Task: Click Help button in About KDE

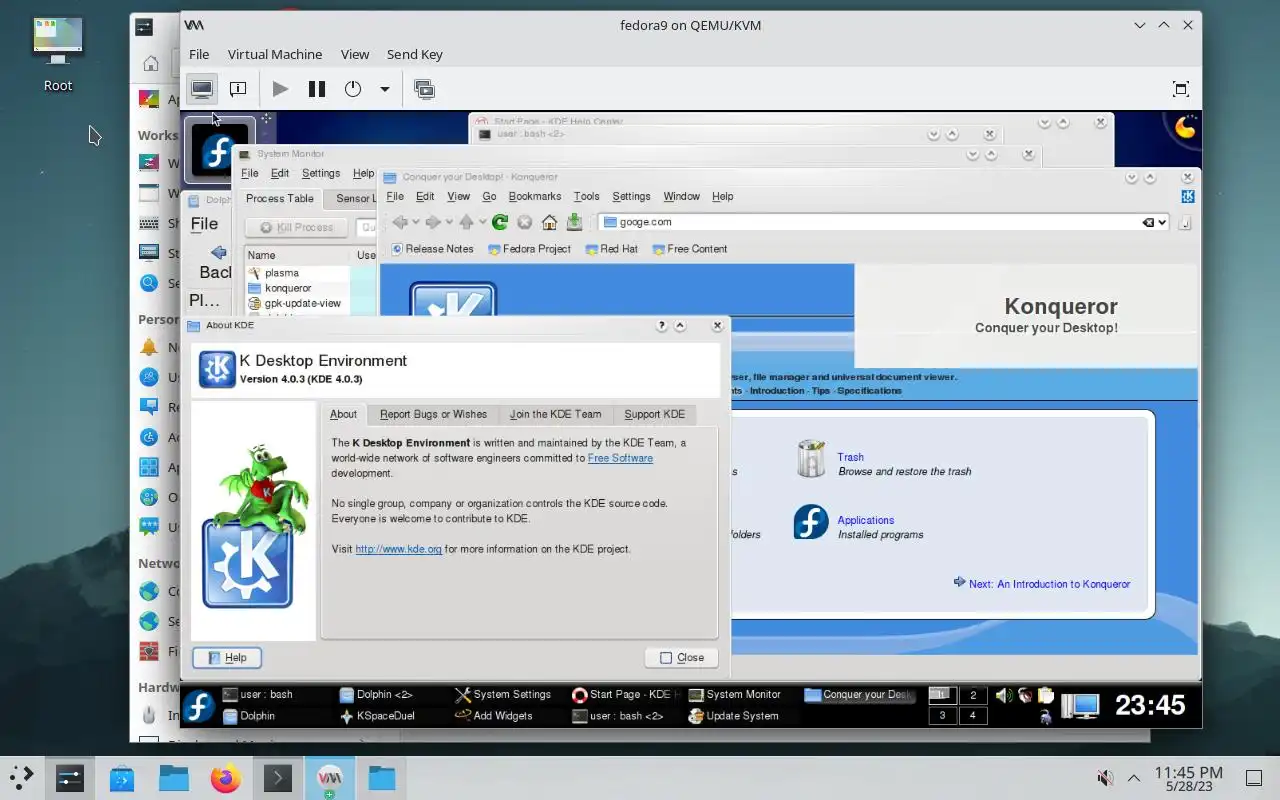Action: [227, 657]
